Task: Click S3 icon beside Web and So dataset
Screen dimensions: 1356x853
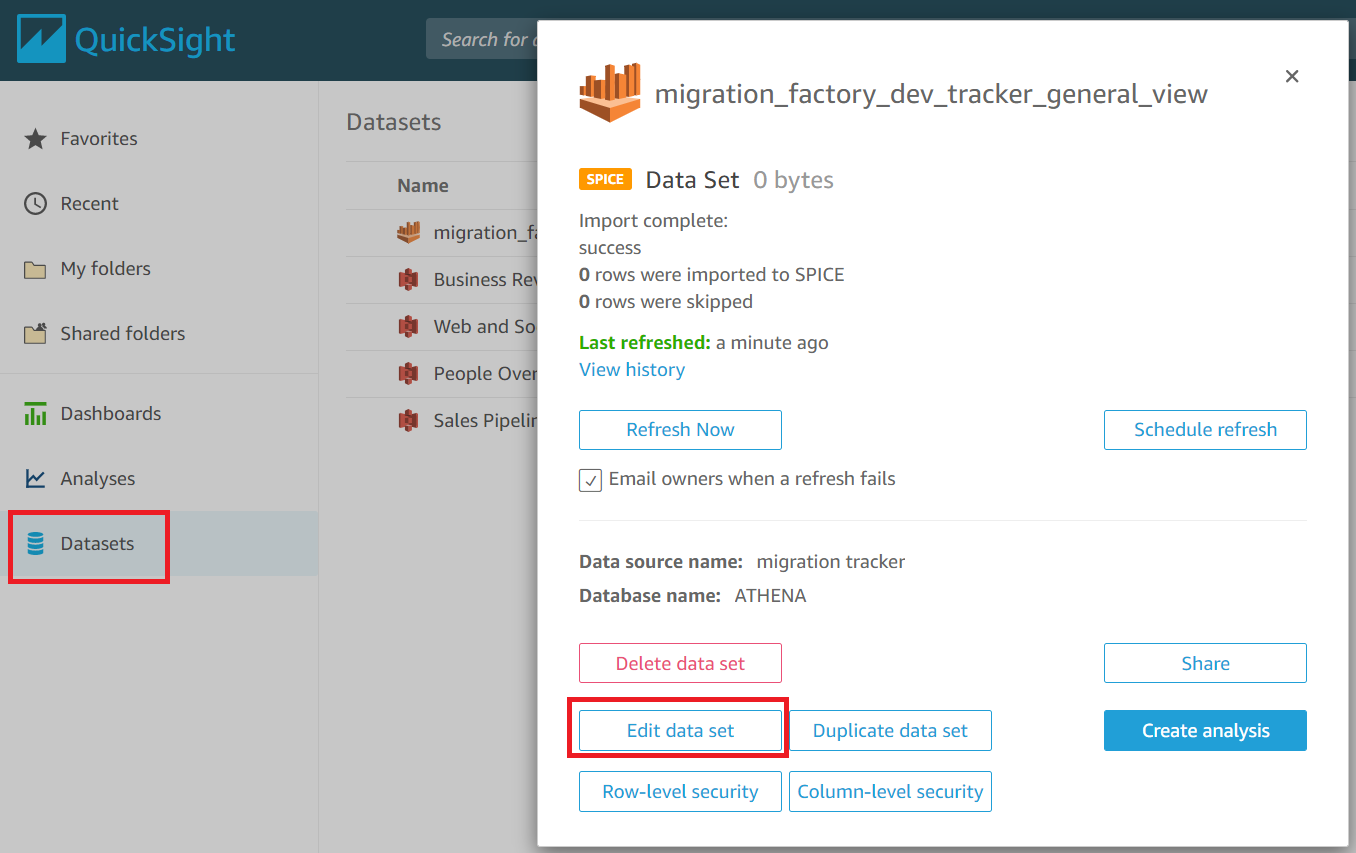Action: click(408, 326)
